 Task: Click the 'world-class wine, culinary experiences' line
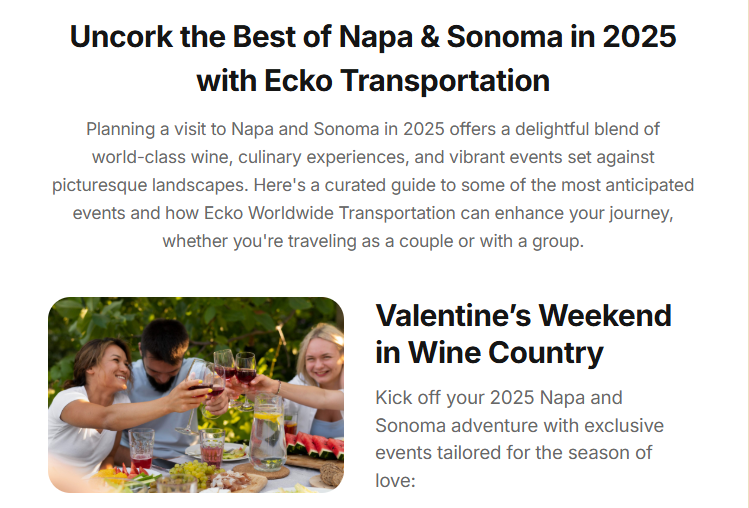coord(373,157)
